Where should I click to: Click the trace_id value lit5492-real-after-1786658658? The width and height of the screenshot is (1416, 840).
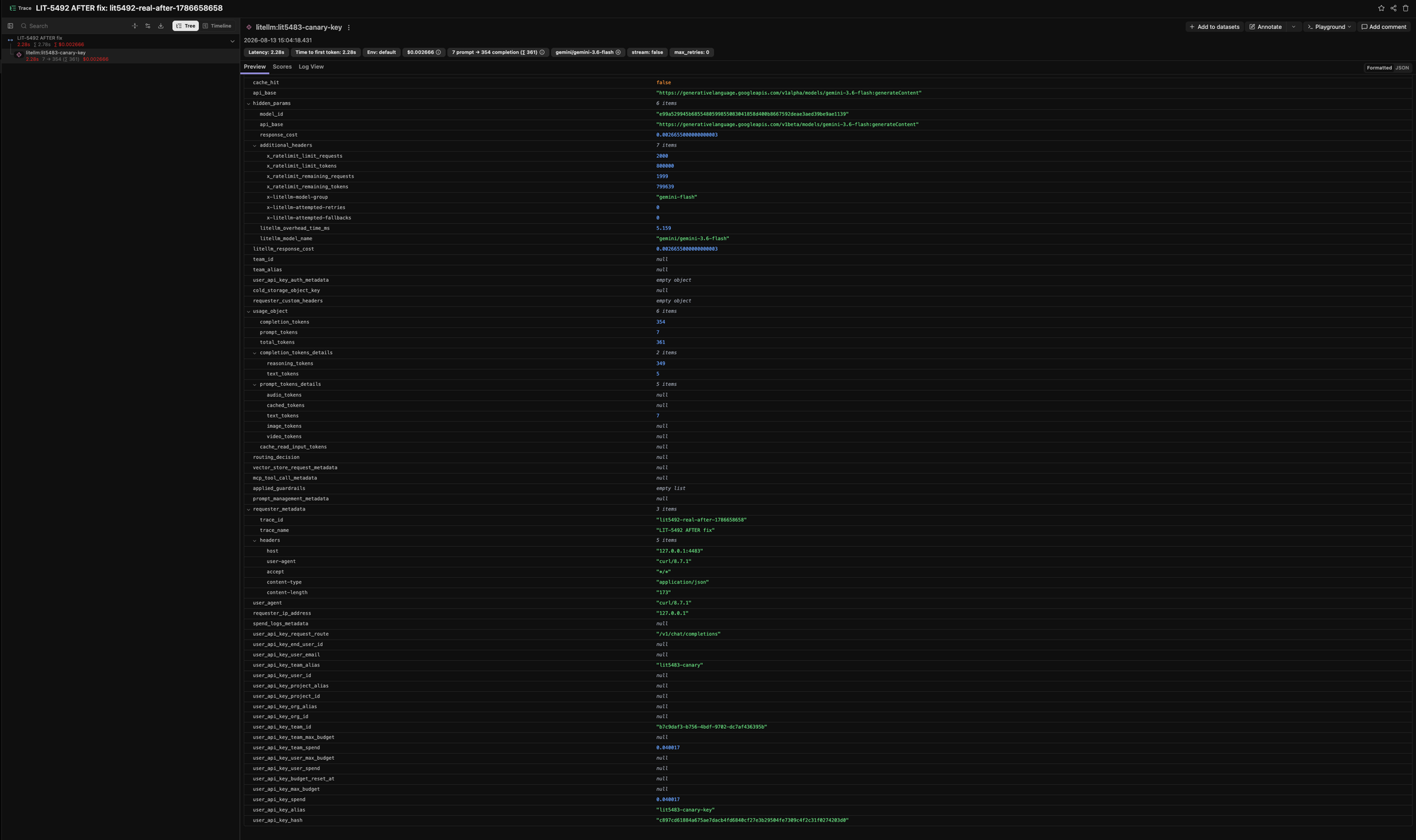701,520
